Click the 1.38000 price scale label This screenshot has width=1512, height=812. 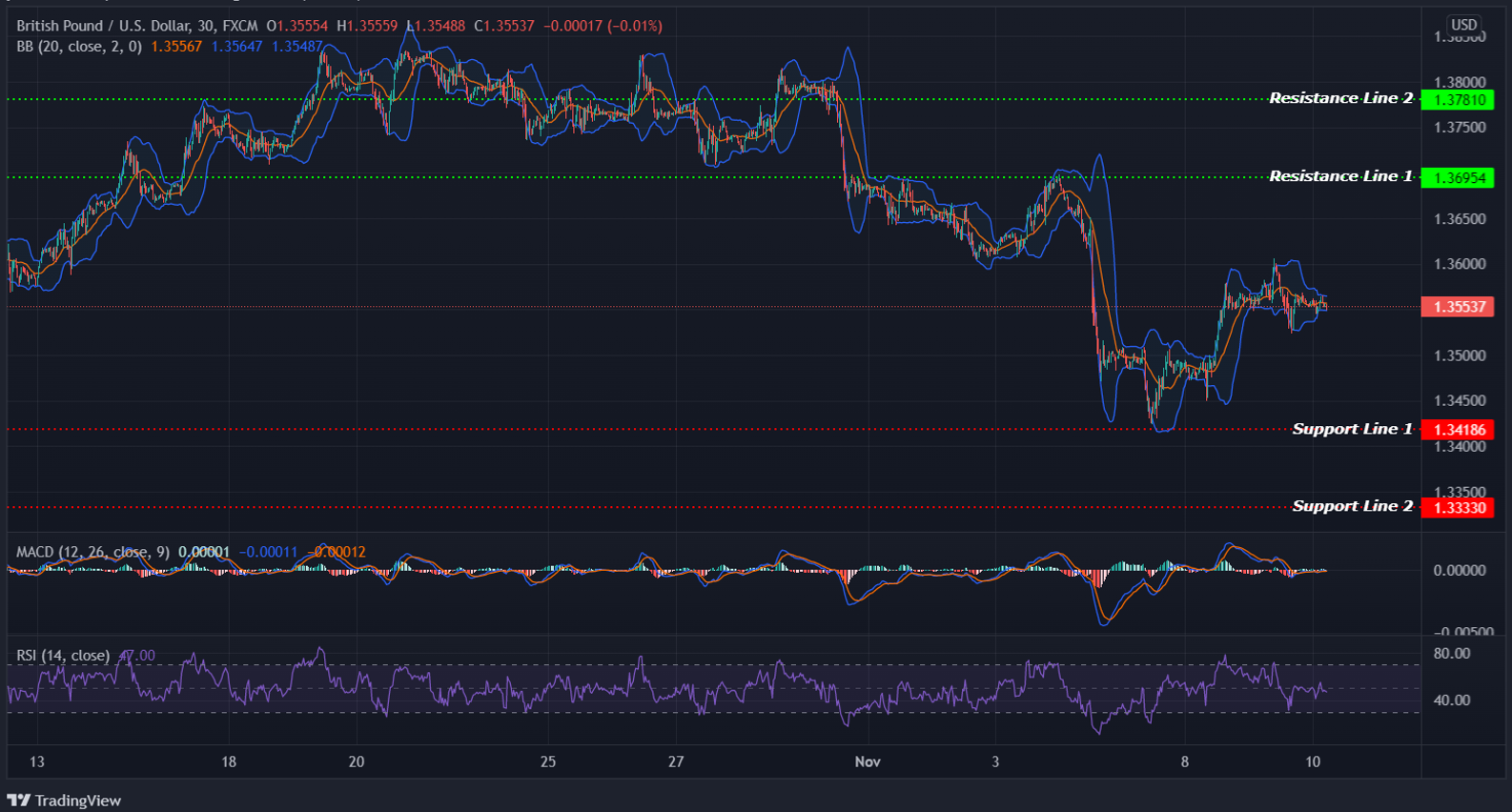pyautogui.click(x=1460, y=82)
